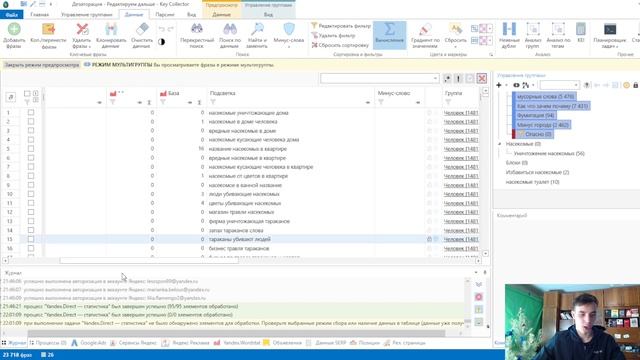Click the Clone data icon

tap(111, 29)
